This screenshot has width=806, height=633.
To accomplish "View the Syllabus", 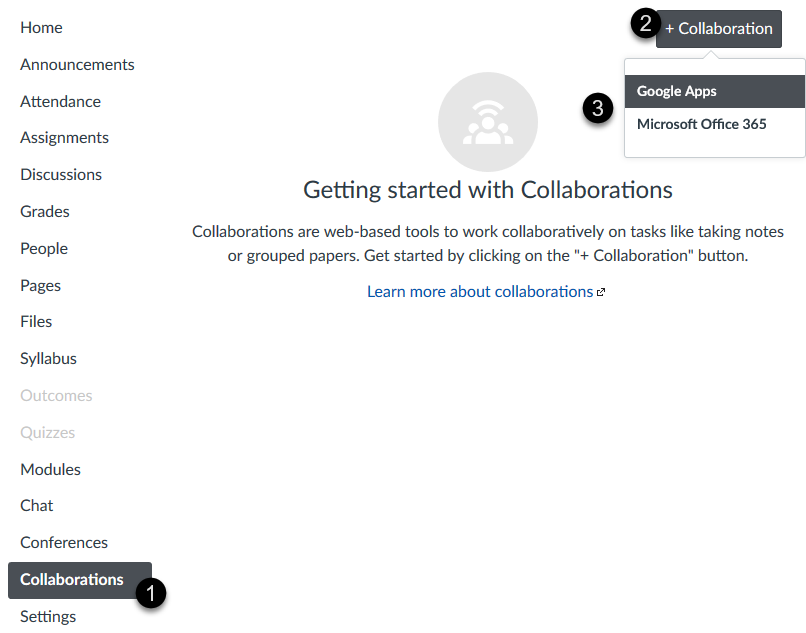I will [x=48, y=358].
